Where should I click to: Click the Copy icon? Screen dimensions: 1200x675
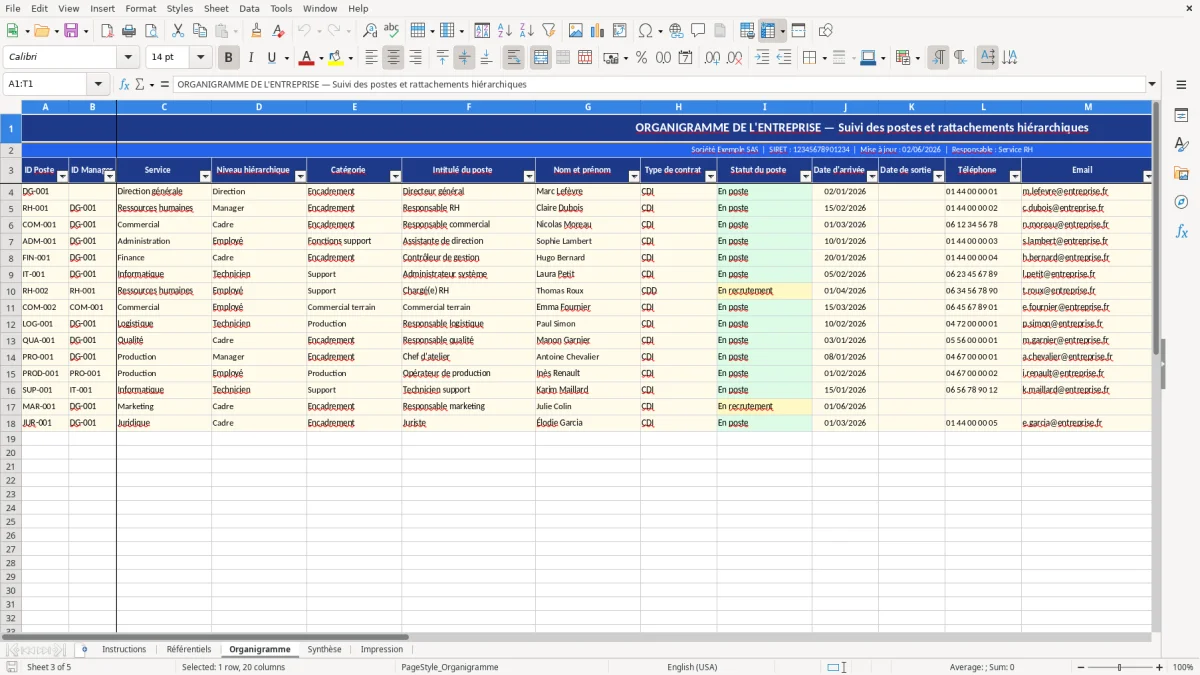(x=200, y=31)
